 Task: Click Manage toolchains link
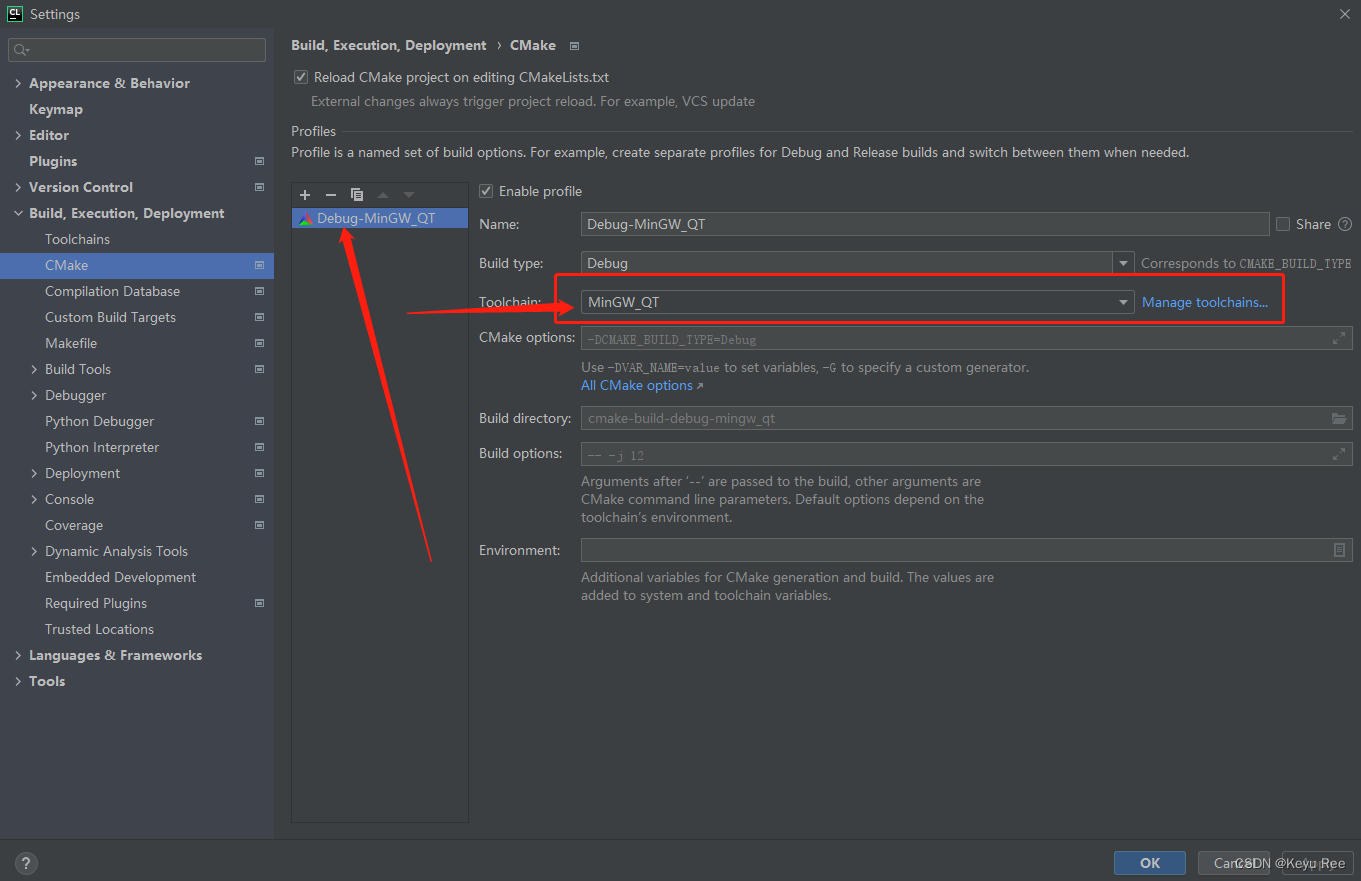click(x=1204, y=302)
